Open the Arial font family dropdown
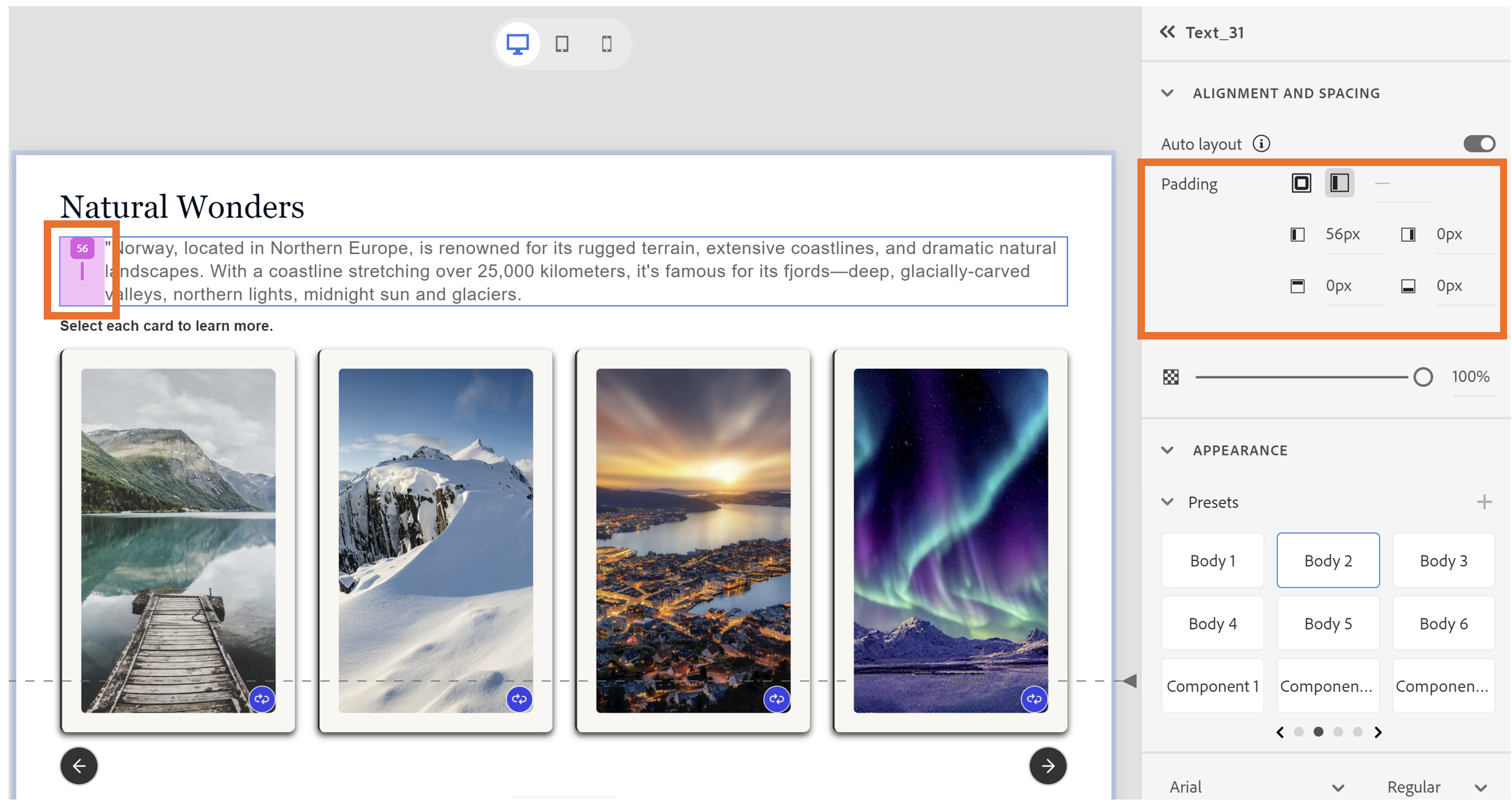This screenshot has height=802, width=1512. pos(1255,786)
